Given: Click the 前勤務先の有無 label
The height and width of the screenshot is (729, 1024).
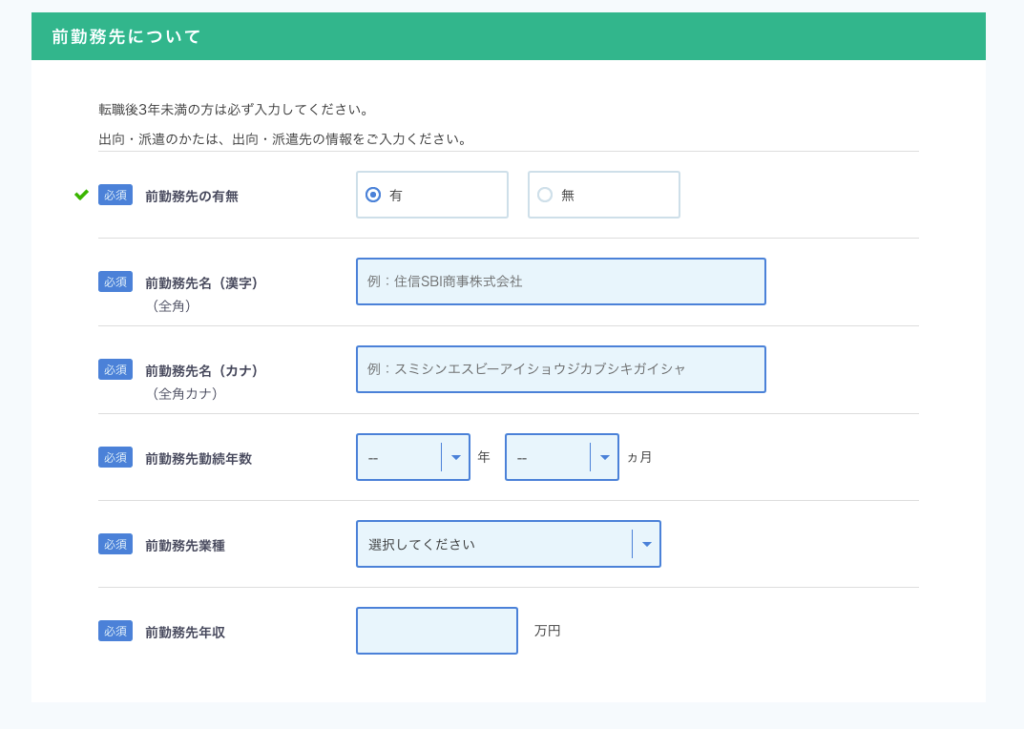Looking at the screenshot, I should click(191, 196).
